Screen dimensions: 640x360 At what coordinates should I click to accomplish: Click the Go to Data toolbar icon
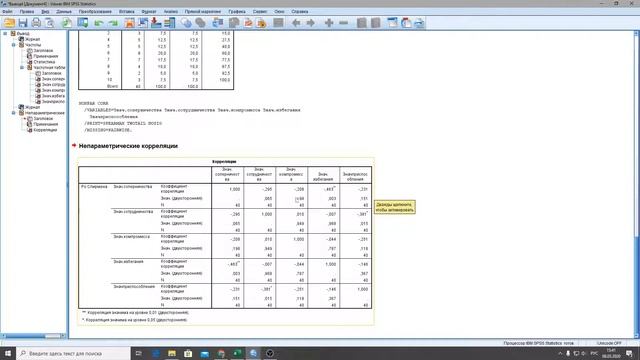[129, 23]
